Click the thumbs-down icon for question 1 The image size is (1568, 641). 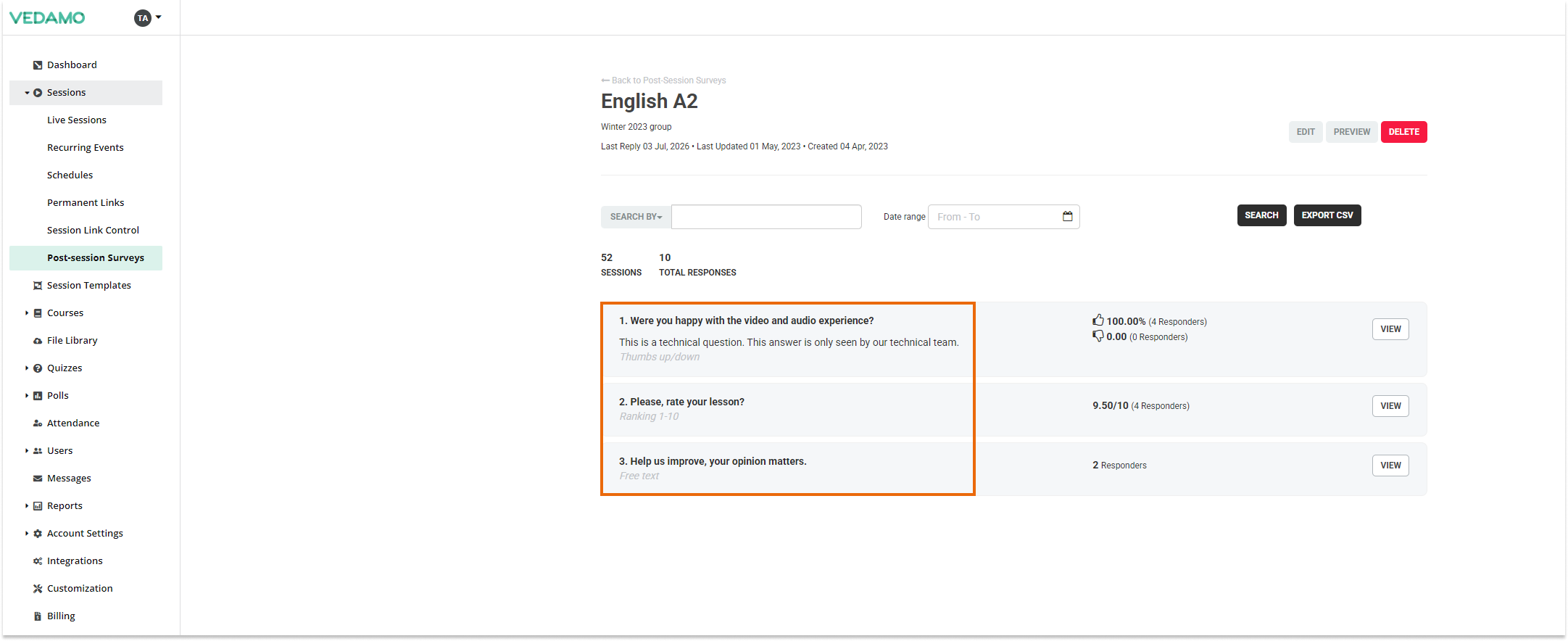coord(1098,336)
